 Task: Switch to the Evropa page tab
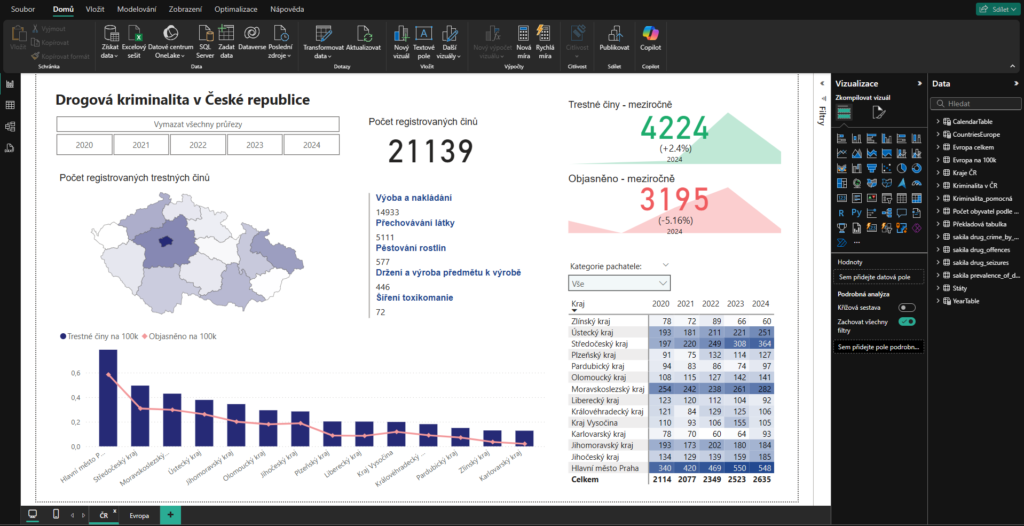pyautogui.click(x=139, y=514)
